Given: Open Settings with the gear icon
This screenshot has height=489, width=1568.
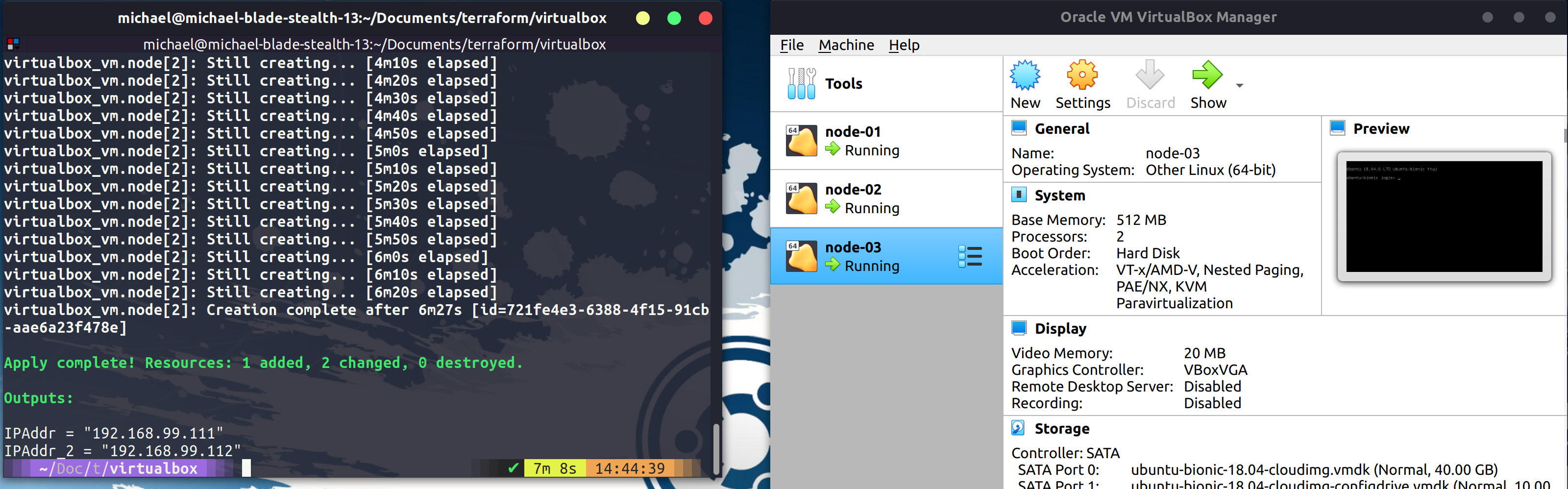Looking at the screenshot, I should click(1081, 75).
